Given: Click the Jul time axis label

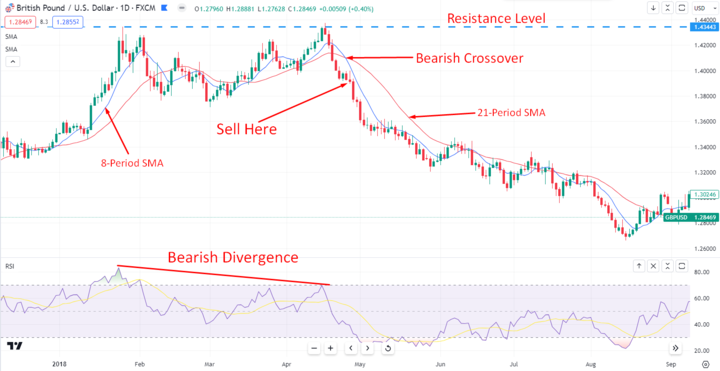Looking at the screenshot, I should click(514, 363).
